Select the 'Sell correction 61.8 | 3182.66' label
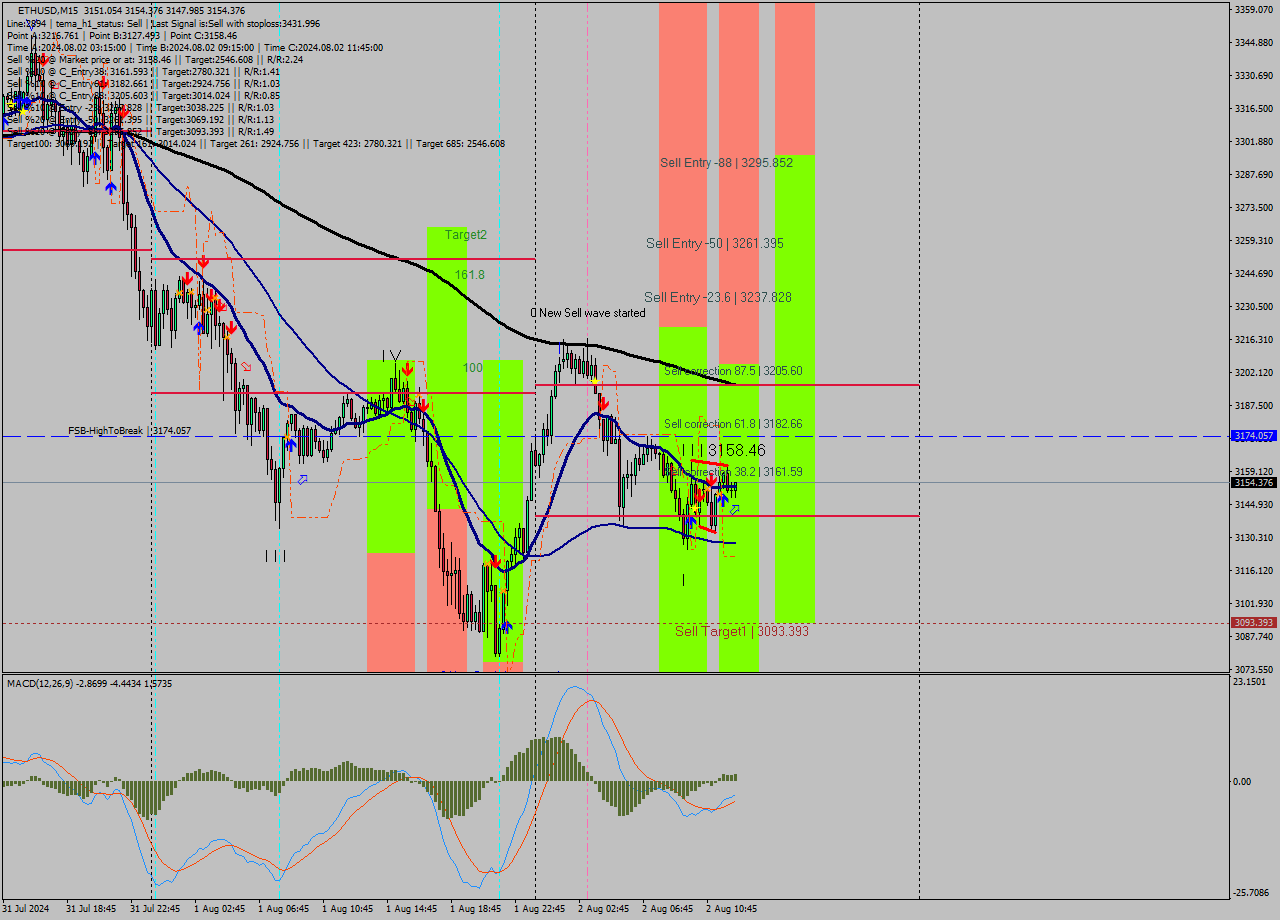The width and height of the screenshot is (1280, 920). click(733, 424)
